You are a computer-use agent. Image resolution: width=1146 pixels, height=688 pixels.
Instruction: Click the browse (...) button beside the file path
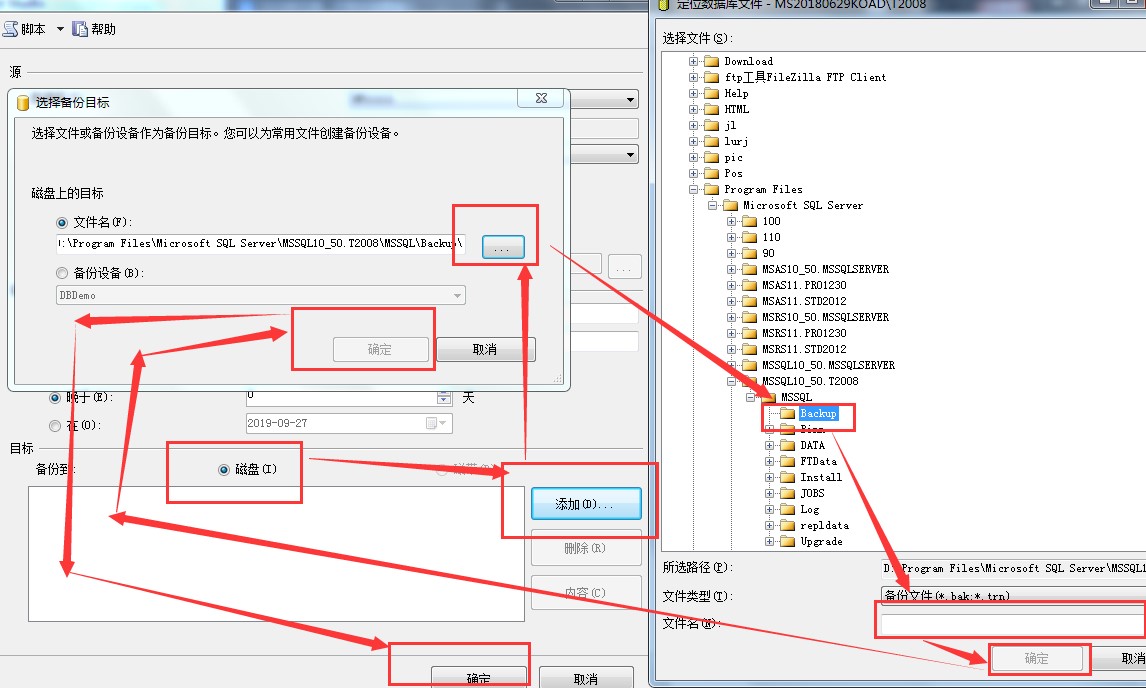click(503, 247)
